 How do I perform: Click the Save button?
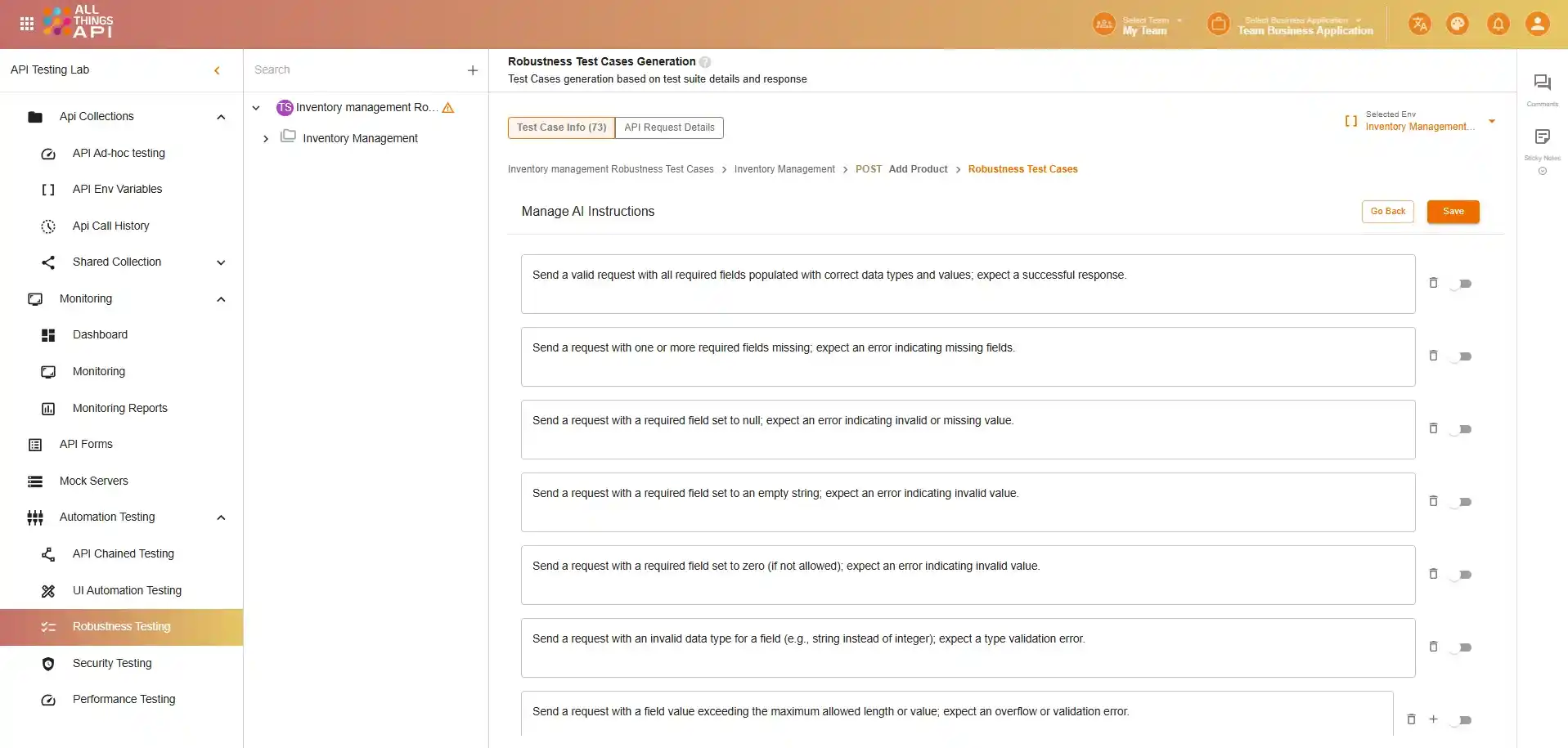1453,212
